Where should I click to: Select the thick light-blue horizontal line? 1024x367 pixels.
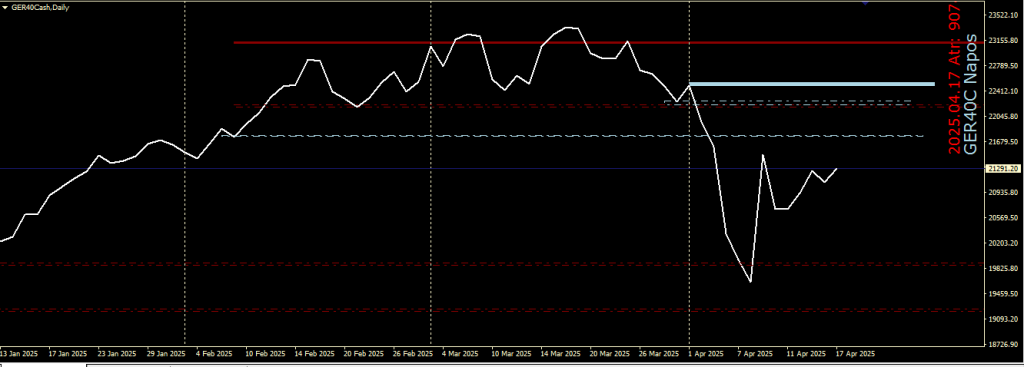[812, 84]
